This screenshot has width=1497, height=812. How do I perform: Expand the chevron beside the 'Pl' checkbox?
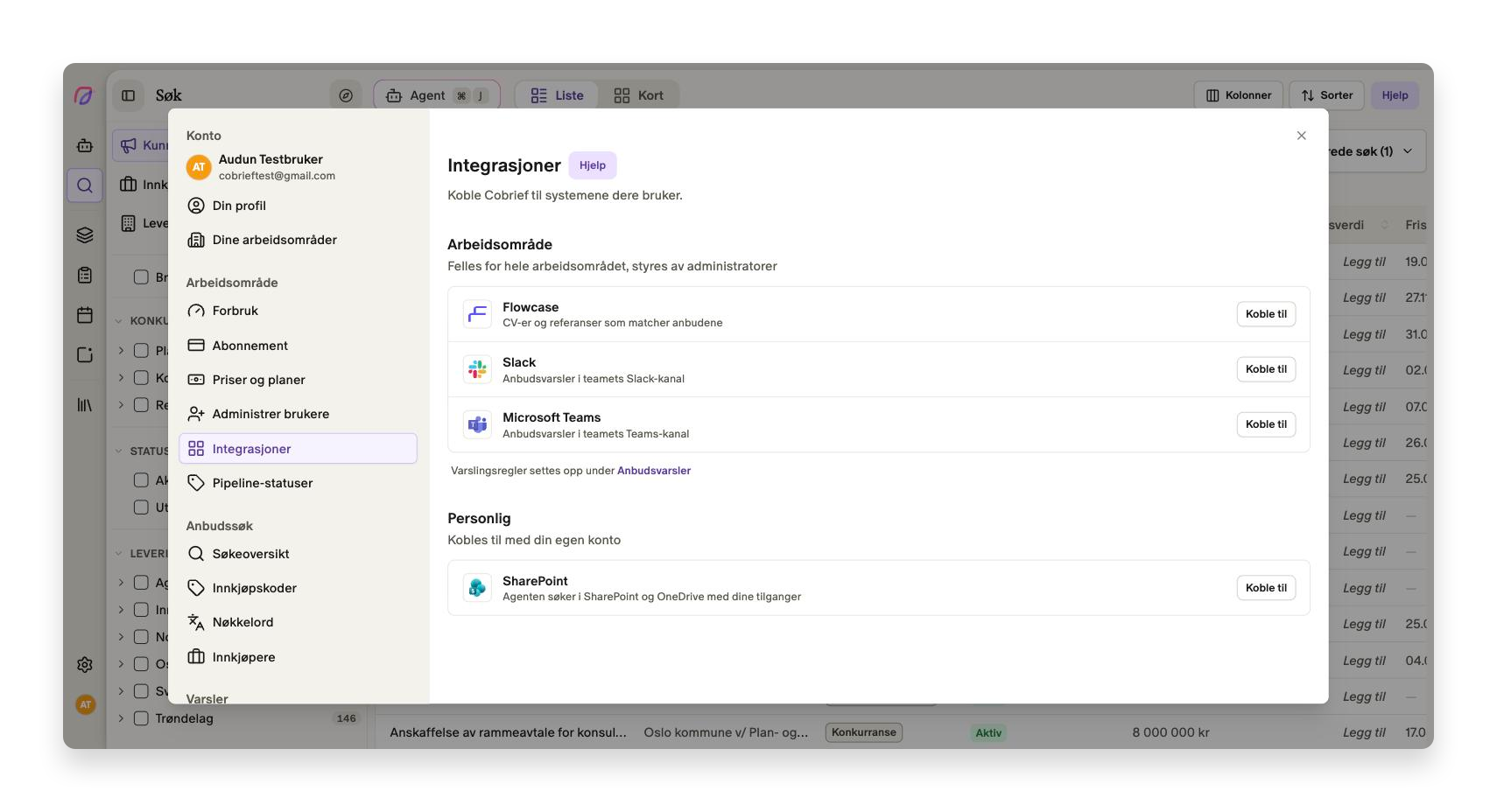tap(121, 351)
